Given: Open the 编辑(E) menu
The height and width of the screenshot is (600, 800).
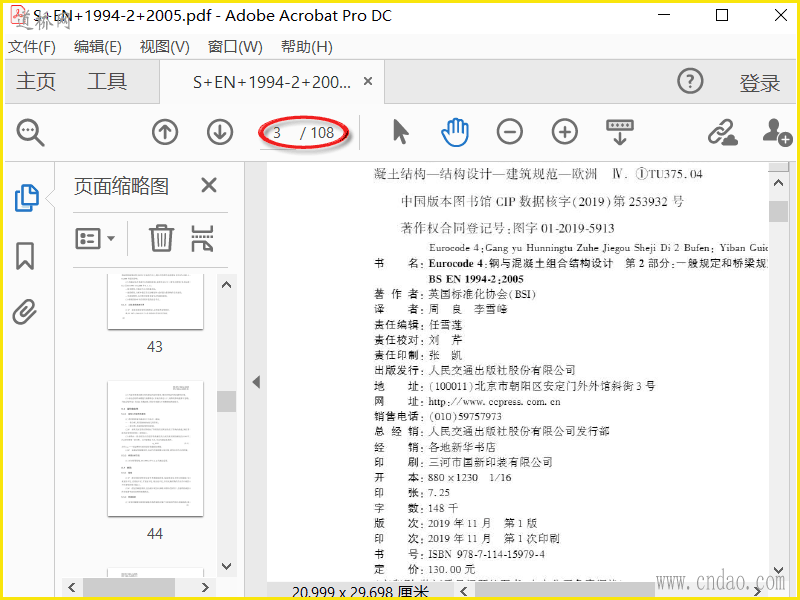Looking at the screenshot, I should [x=97, y=47].
